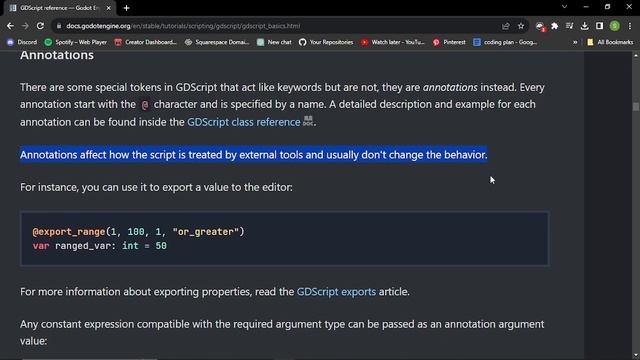This screenshot has height=360, width=640.
Task: Open the media controls icon
Action: coord(569,26)
